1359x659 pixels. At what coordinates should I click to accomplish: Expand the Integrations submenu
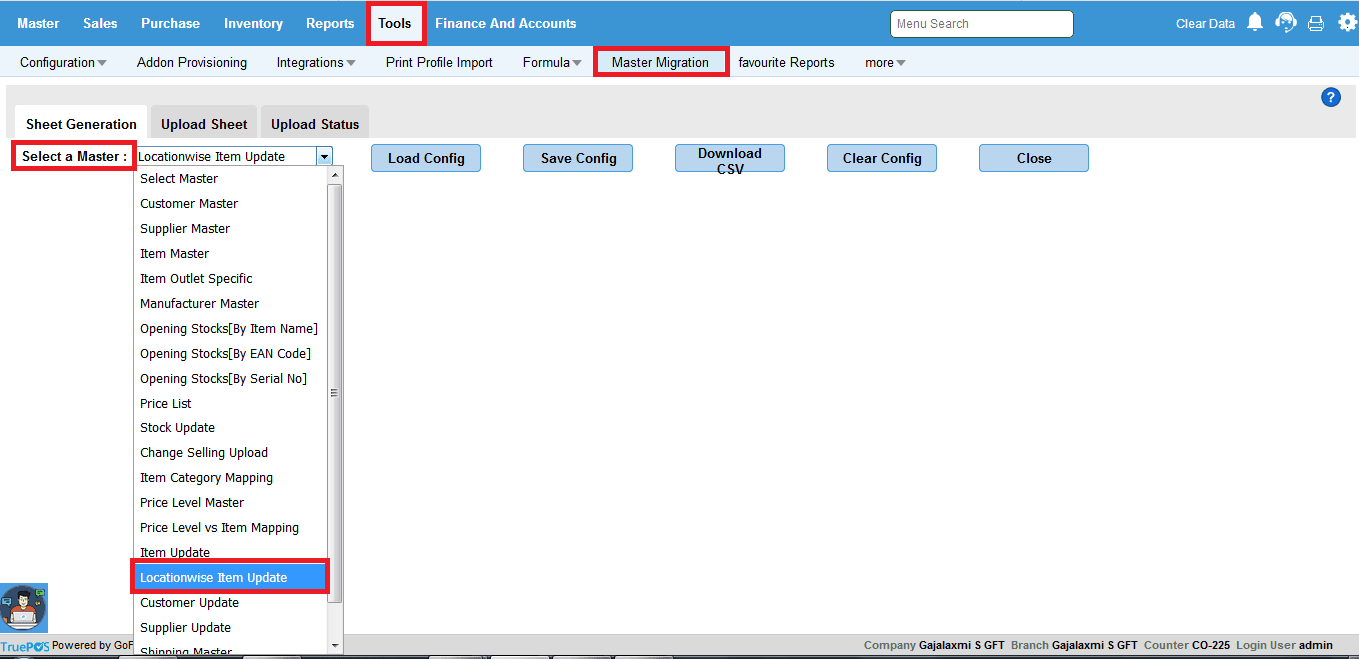pos(316,62)
